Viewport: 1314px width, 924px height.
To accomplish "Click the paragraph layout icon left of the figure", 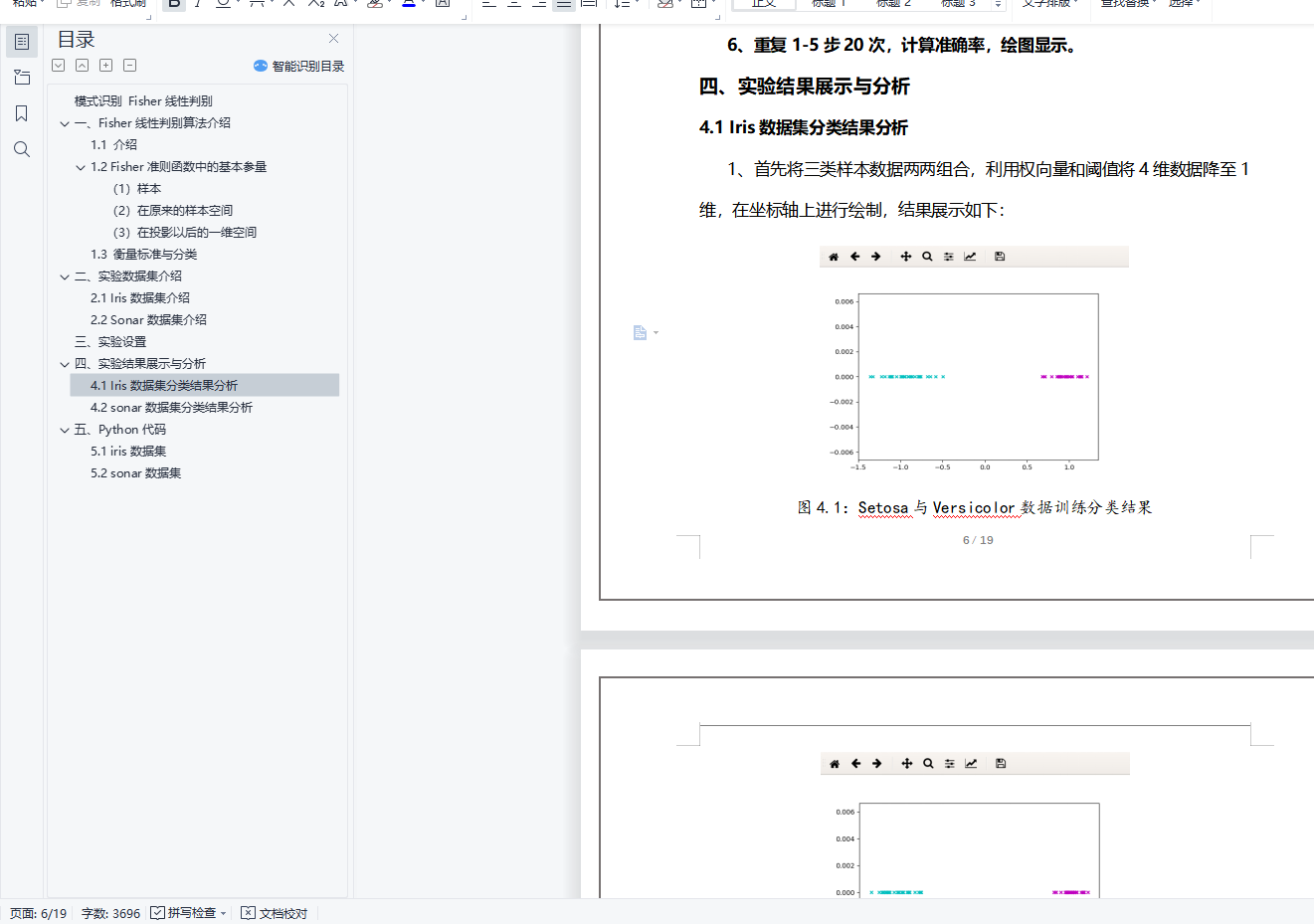I will tap(640, 332).
